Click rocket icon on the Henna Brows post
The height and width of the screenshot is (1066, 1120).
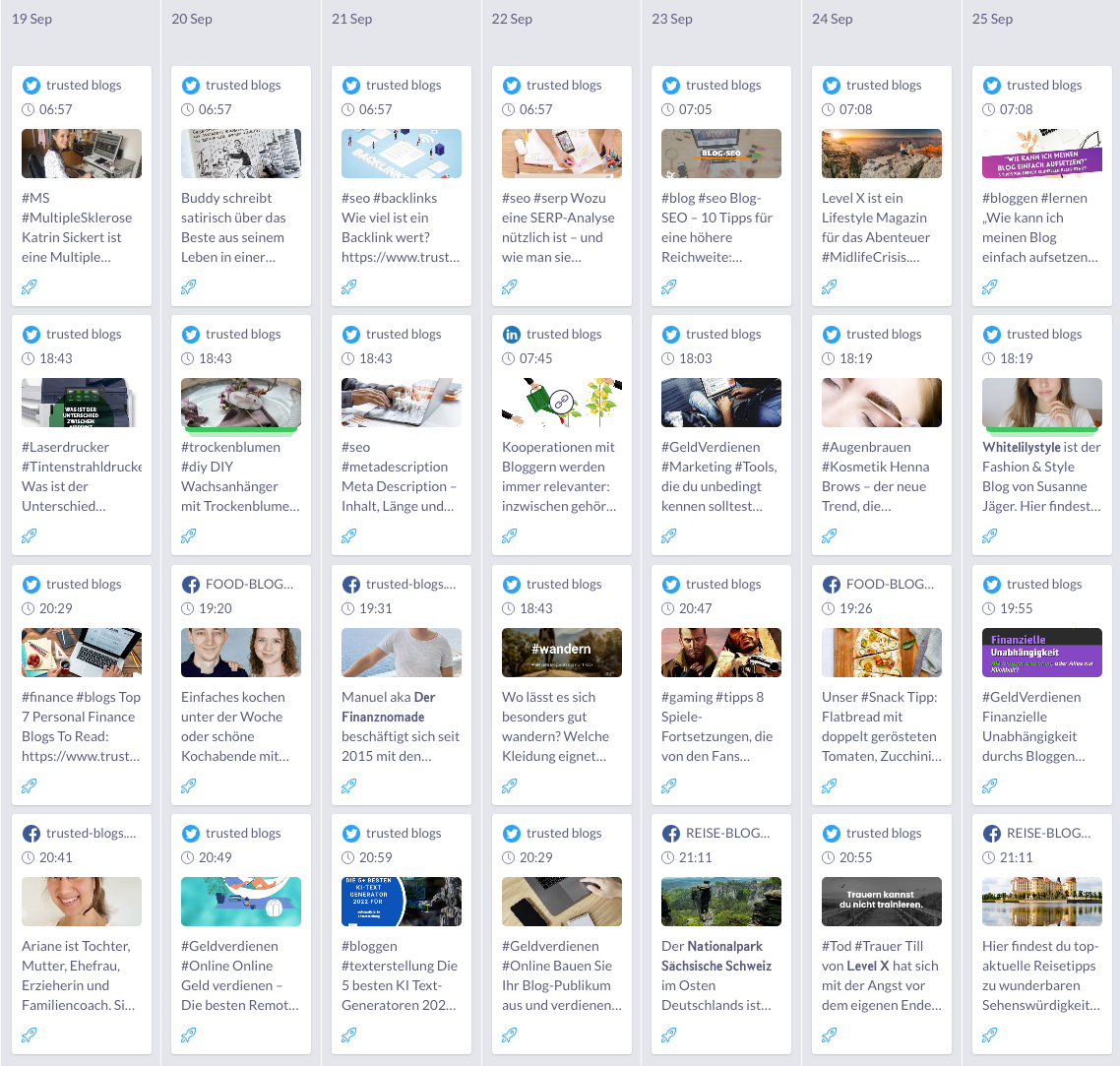[x=830, y=536]
